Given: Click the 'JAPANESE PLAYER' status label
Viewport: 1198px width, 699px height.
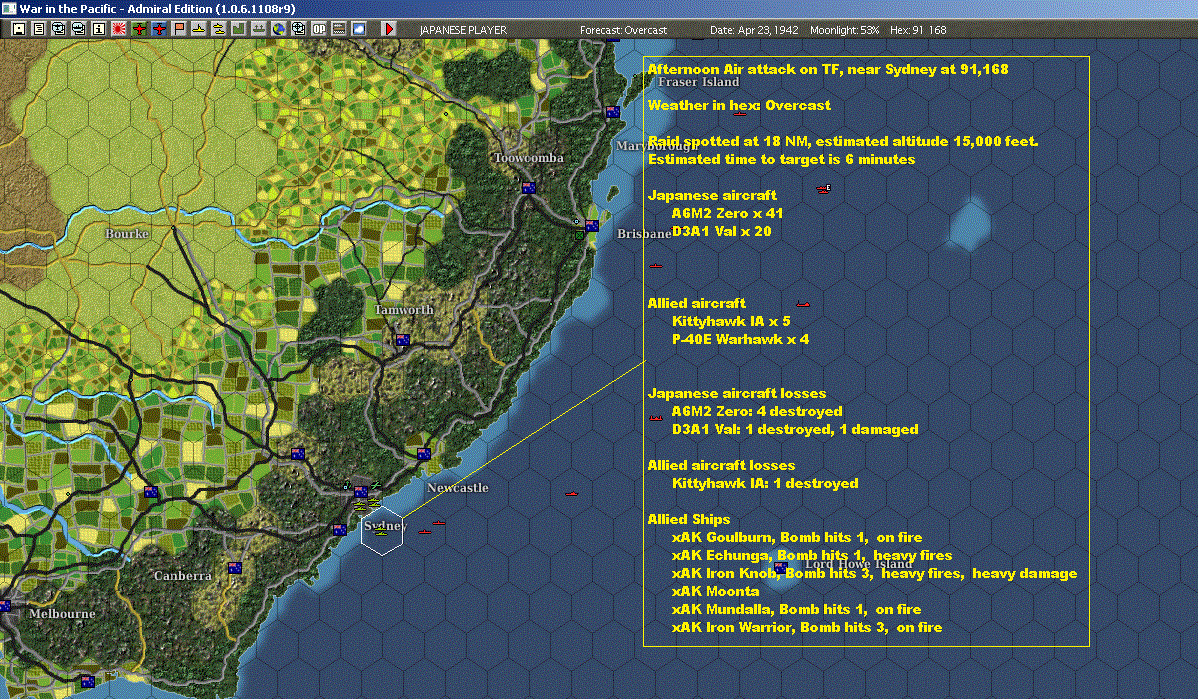Looking at the screenshot, I should click(463, 30).
